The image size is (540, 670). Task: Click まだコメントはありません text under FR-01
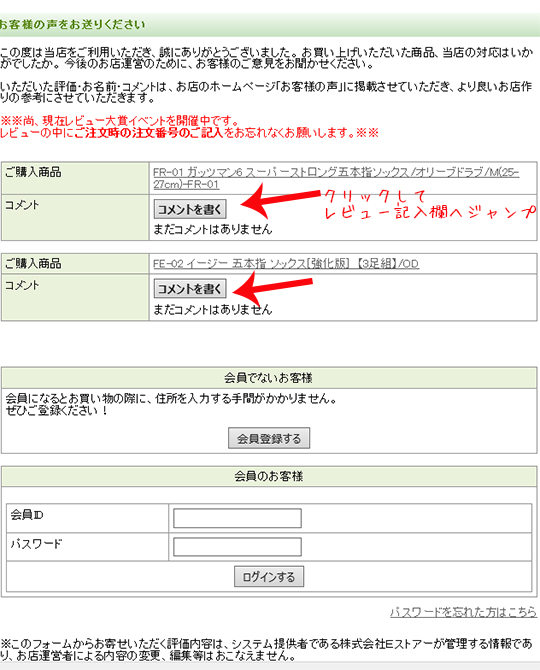(213, 229)
